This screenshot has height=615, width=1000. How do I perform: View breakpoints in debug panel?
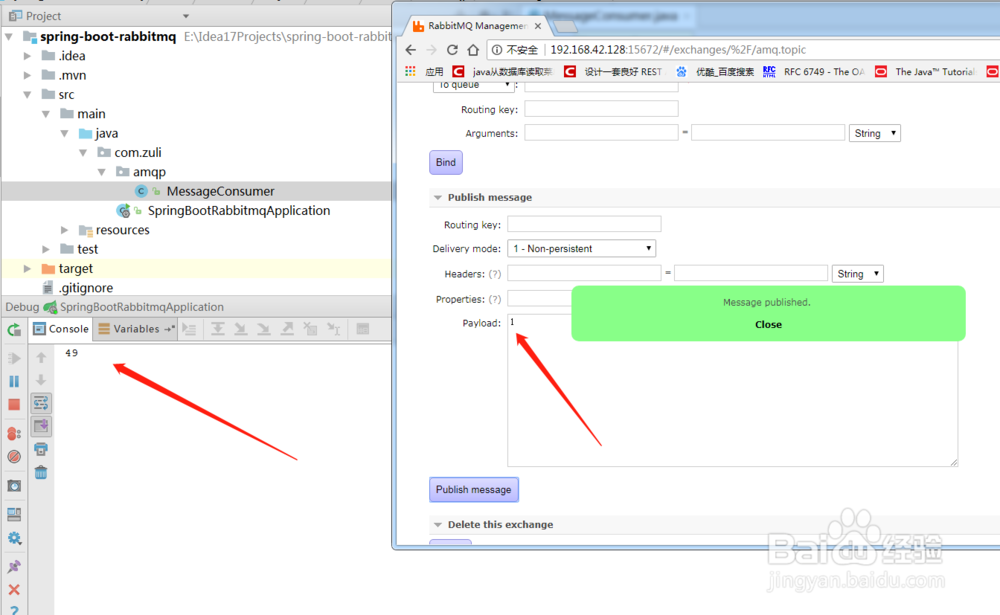pyautogui.click(x=14, y=433)
